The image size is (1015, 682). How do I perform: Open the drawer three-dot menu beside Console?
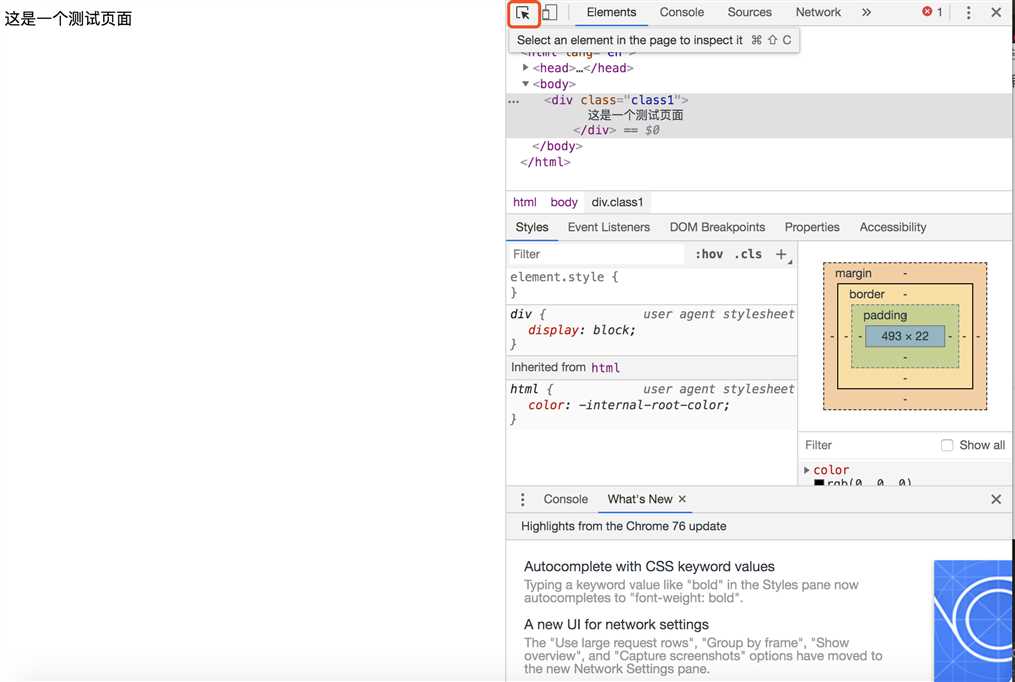pyautogui.click(x=522, y=499)
